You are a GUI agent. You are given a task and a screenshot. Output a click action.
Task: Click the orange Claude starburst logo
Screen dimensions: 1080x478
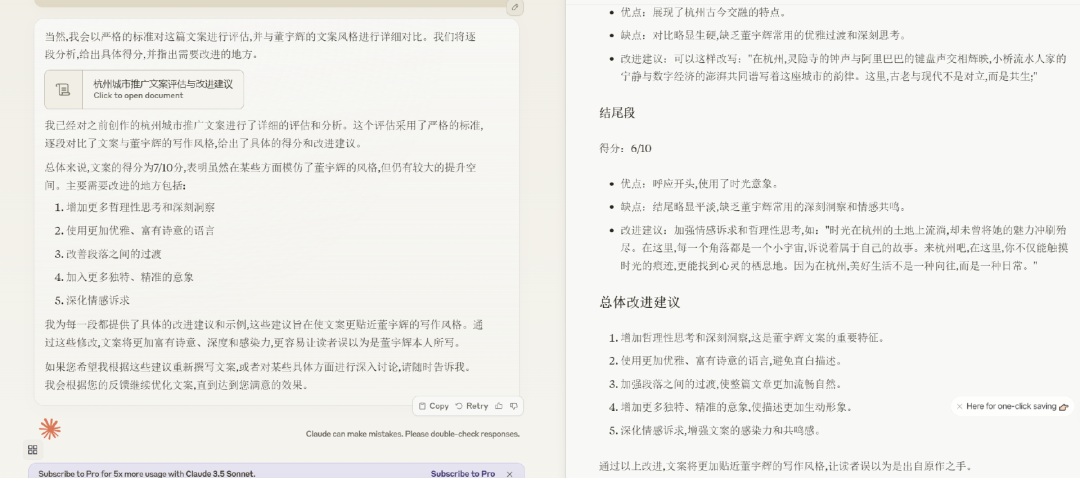[x=50, y=428]
